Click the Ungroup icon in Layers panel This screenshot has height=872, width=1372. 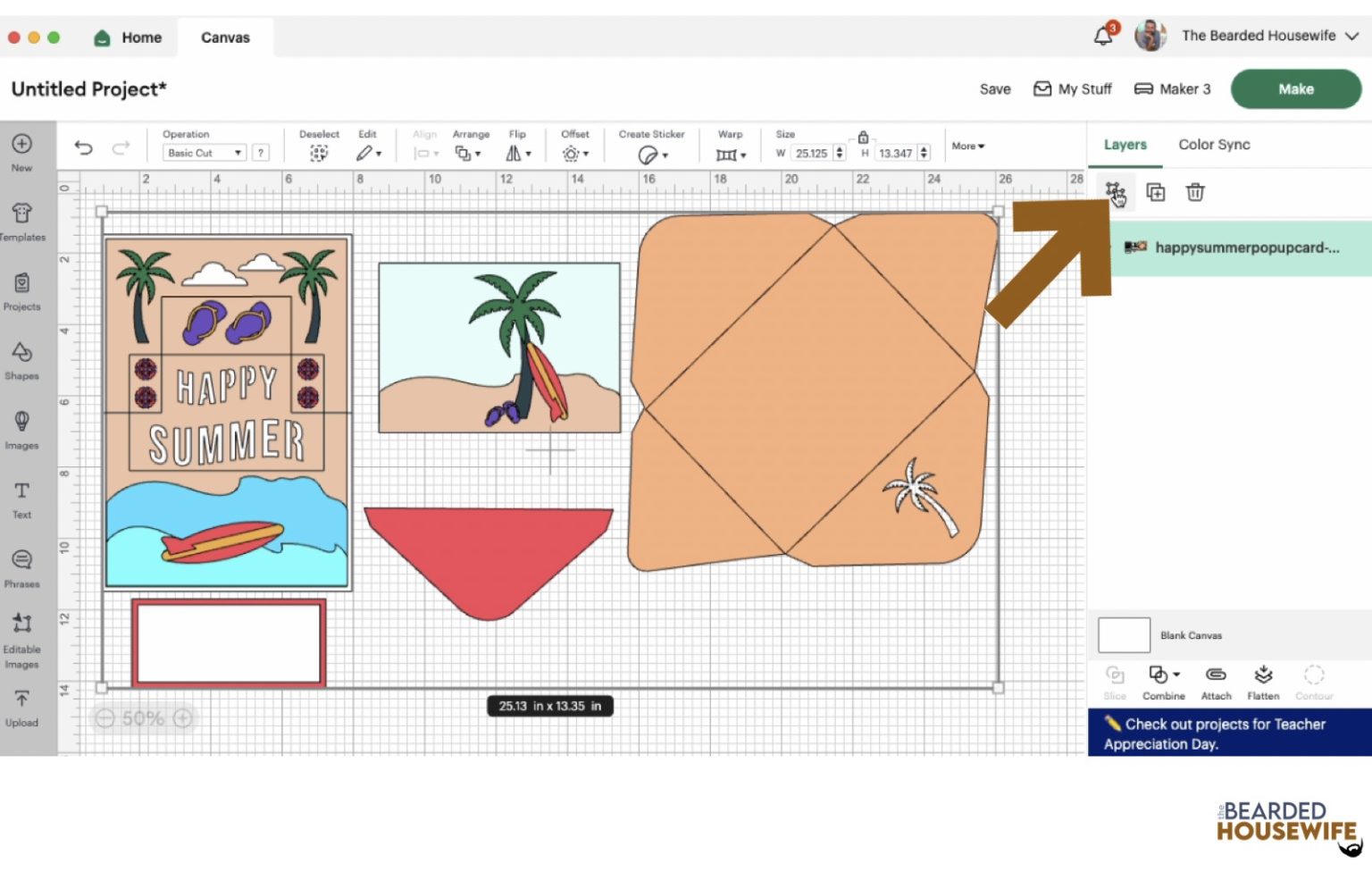(x=1115, y=192)
